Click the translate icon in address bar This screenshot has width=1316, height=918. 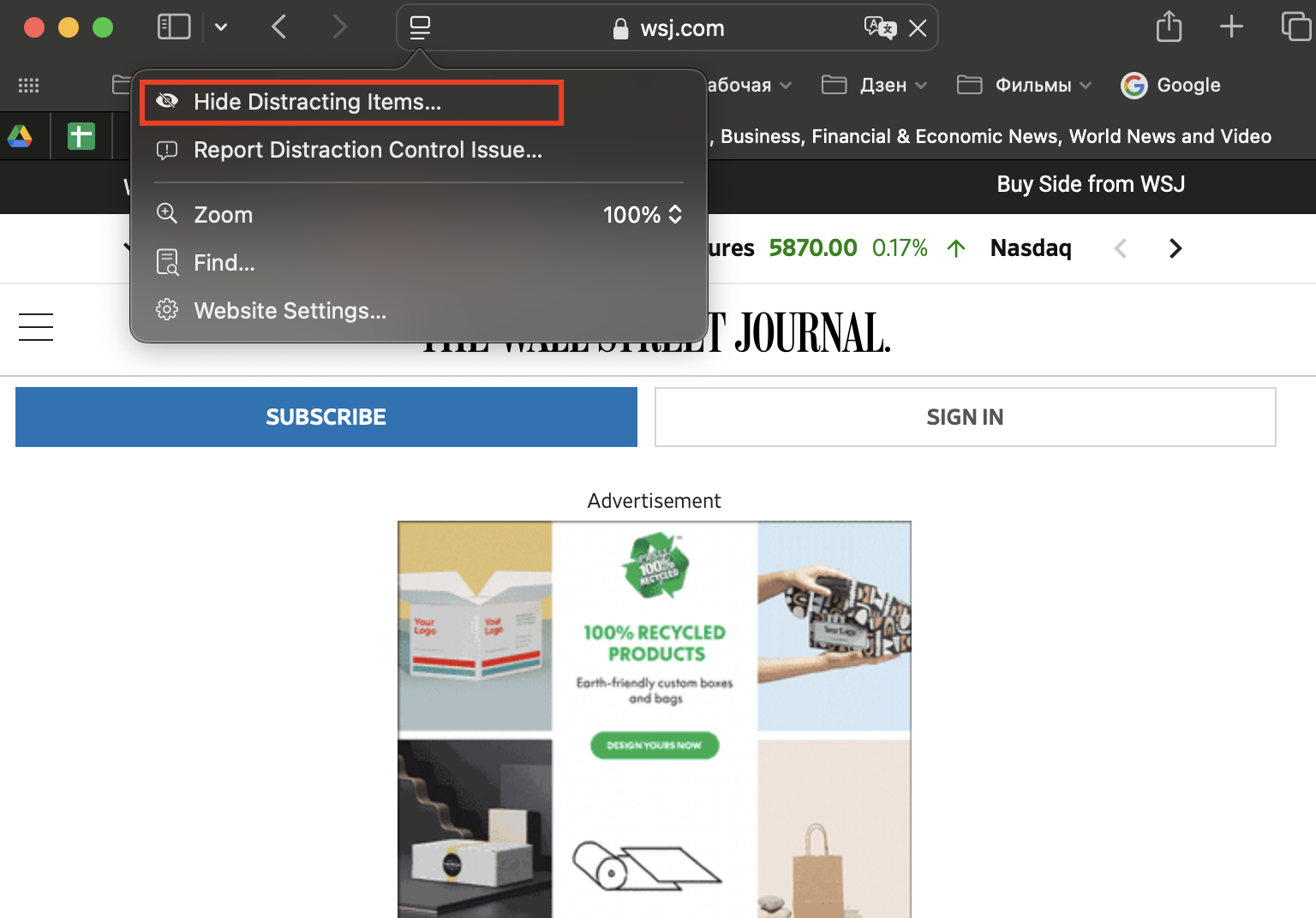[880, 27]
